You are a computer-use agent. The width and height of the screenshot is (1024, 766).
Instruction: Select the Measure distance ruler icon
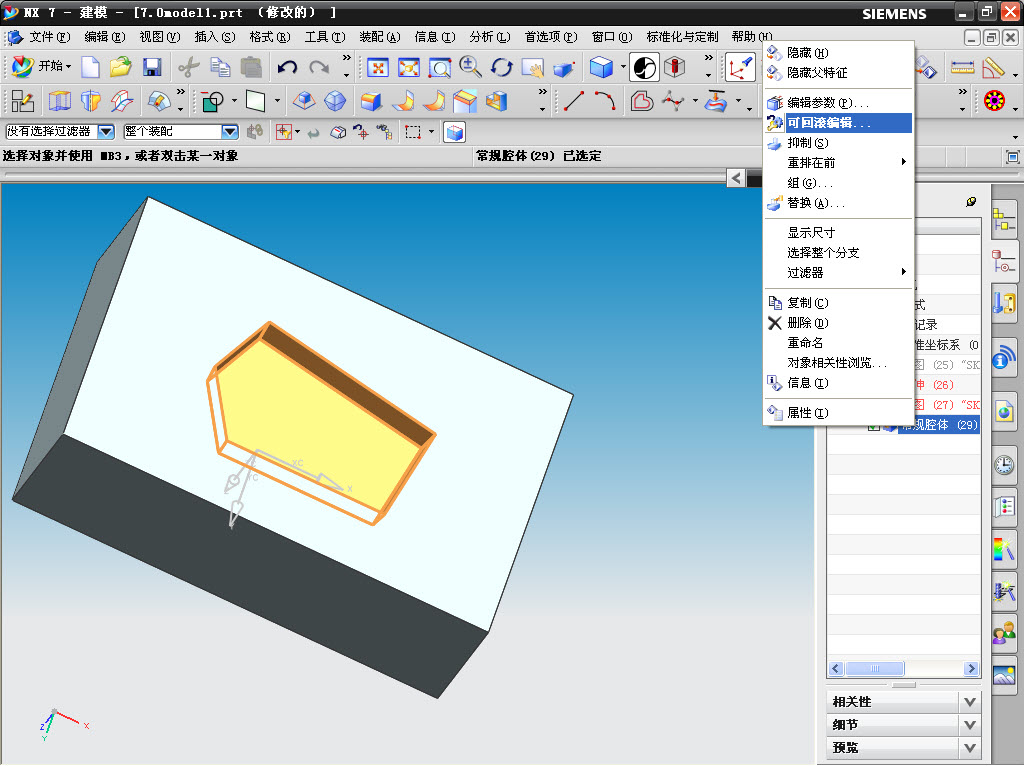tap(962, 67)
